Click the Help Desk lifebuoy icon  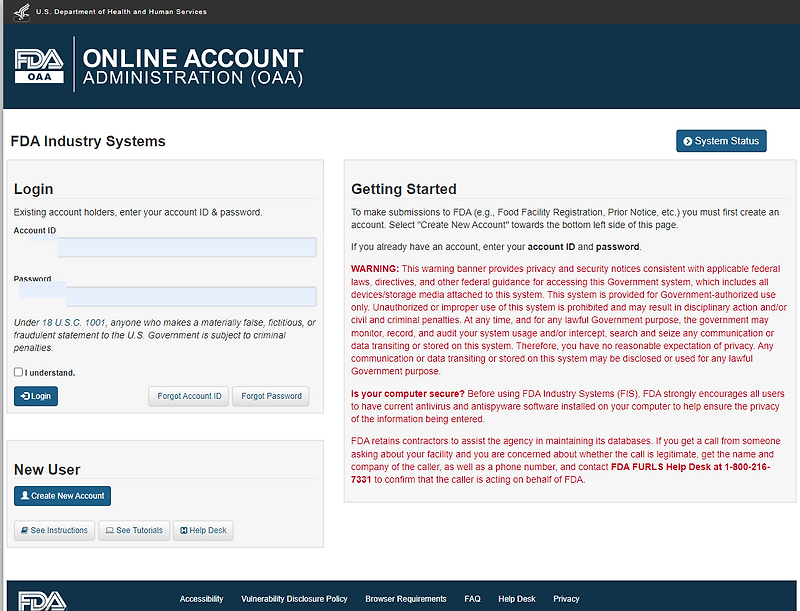pos(184,530)
